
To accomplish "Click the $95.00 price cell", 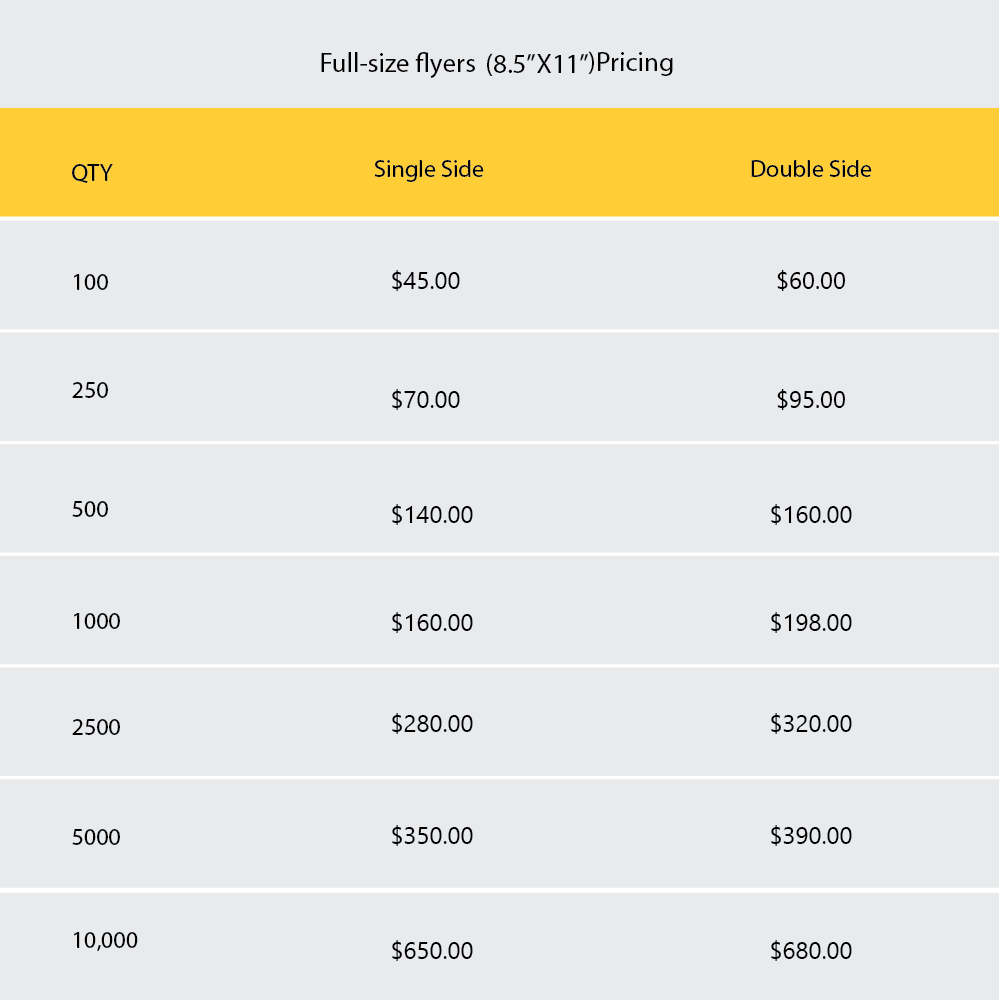I will tap(810, 400).
